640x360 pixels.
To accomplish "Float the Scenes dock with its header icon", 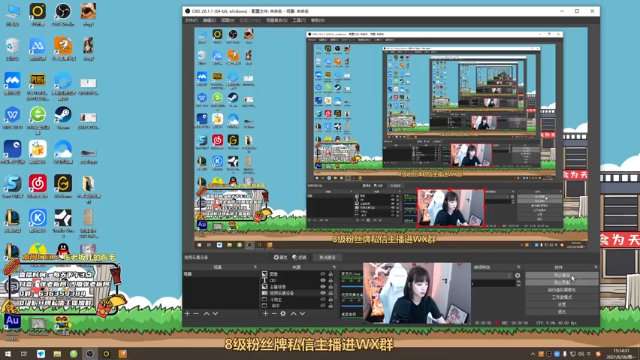I will [x=255, y=267].
